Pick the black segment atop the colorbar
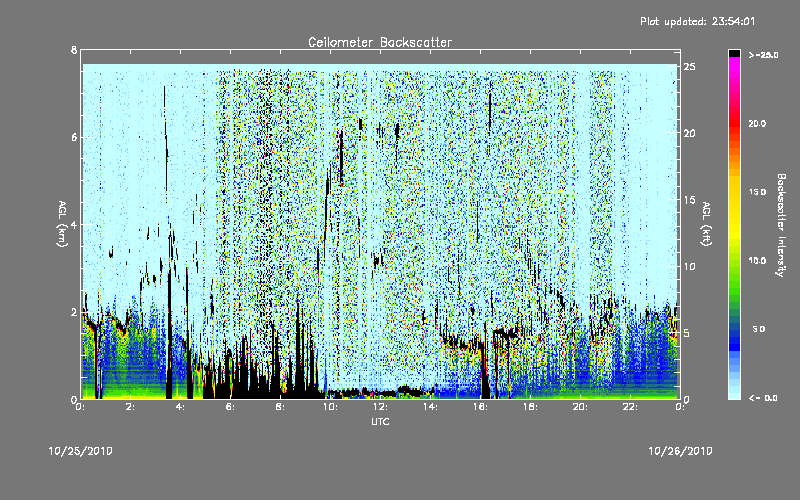This screenshot has width=800, height=500. [x=734, y=53]
